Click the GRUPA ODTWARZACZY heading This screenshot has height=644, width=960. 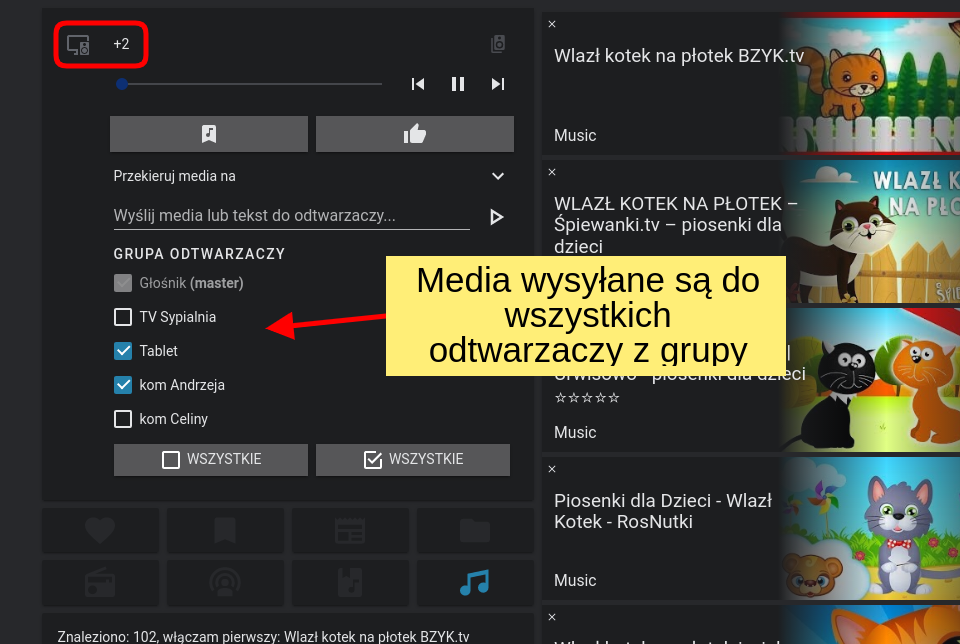point(199,254)
